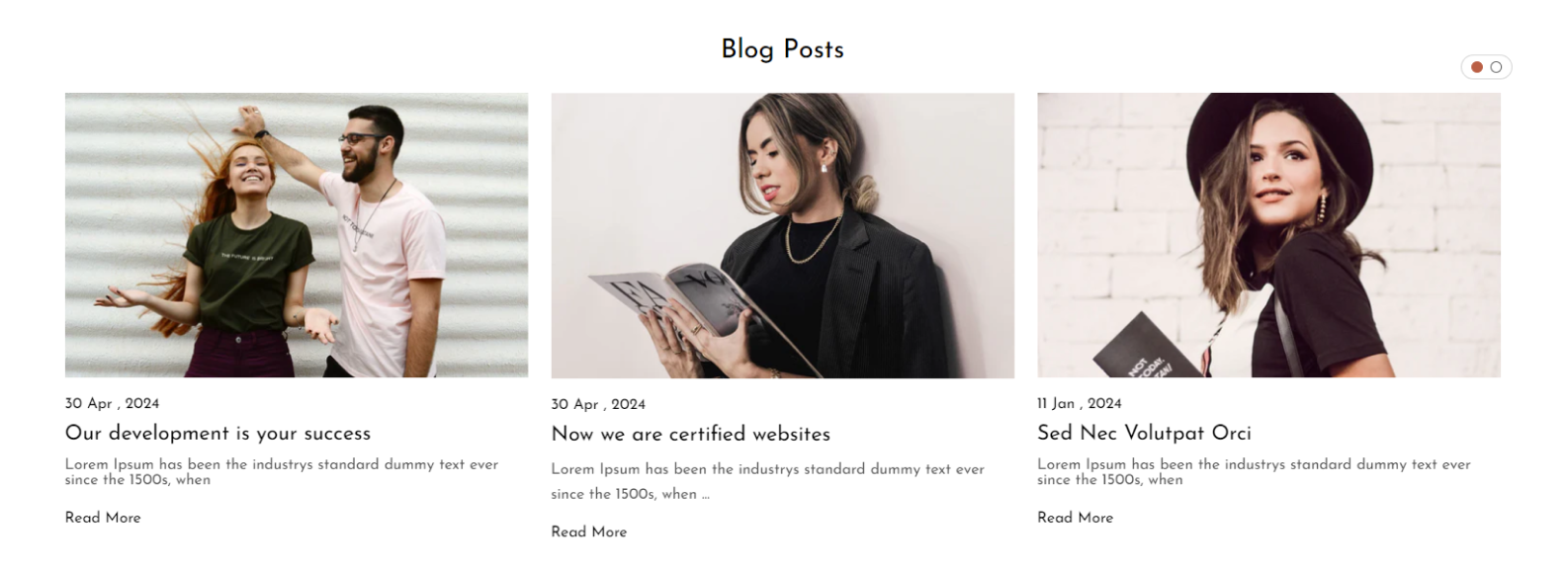The height and width of the screenshot is (568, 1568).
Task: Open "Sed Nec Volutpat Orci" post
Action: [1144, 433]
